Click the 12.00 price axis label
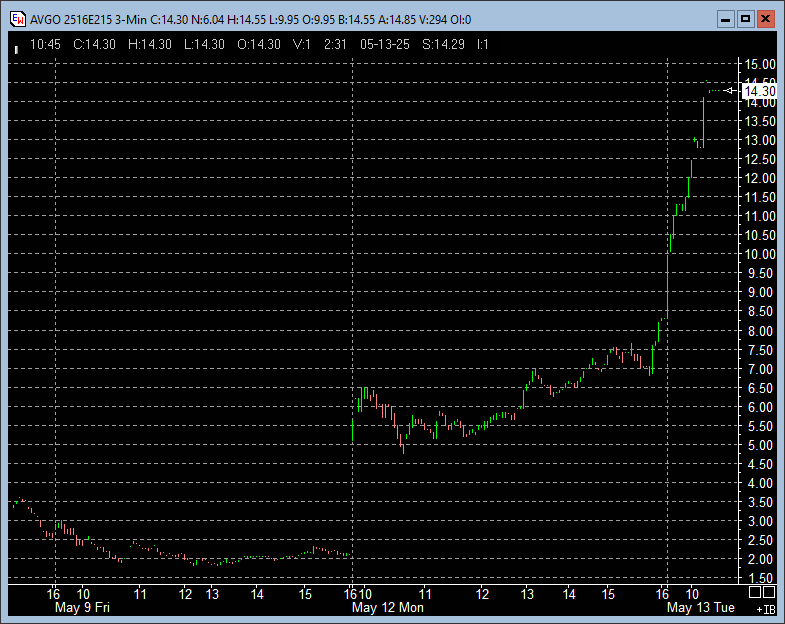Viewport: 785px width, 624px height. pyautogui.click(x=760, y=178)
